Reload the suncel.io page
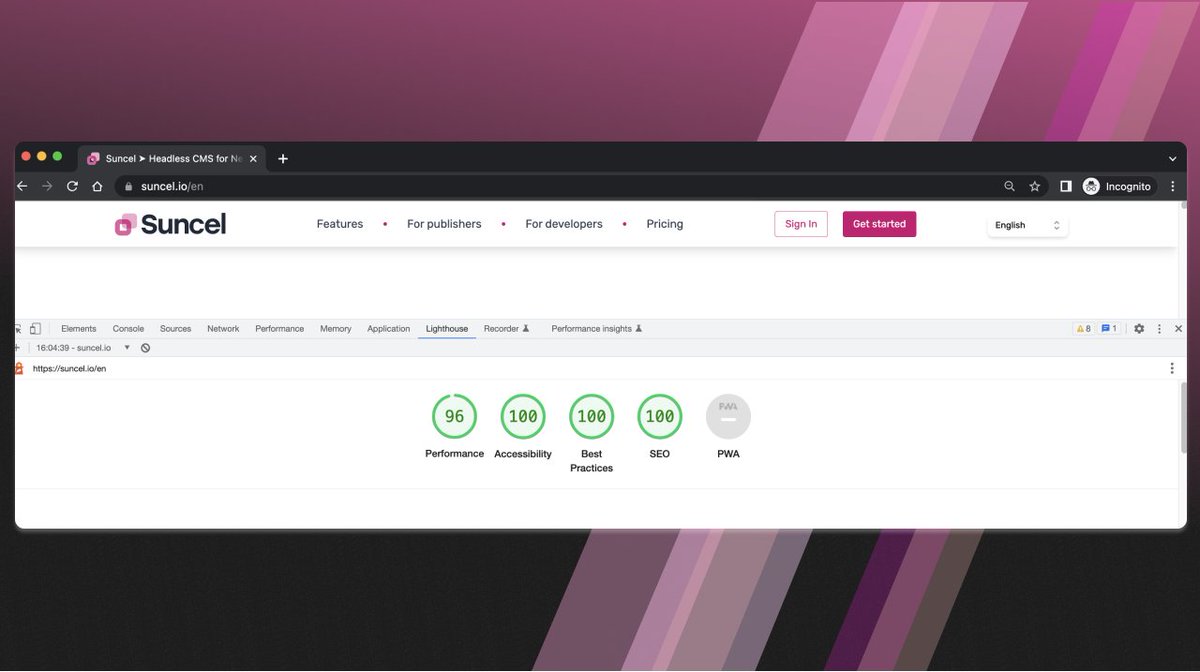Viewport: 1200px width, 672px height. click(72, 186)
